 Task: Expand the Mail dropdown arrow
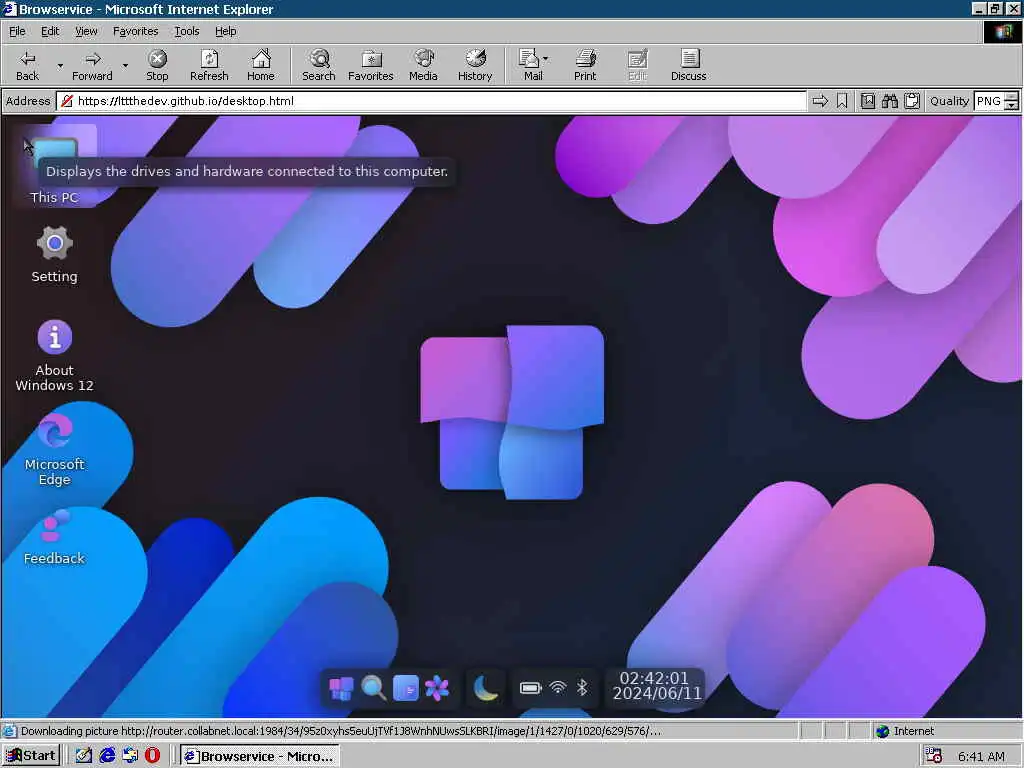pyautogui.click(x=545, y=59)
